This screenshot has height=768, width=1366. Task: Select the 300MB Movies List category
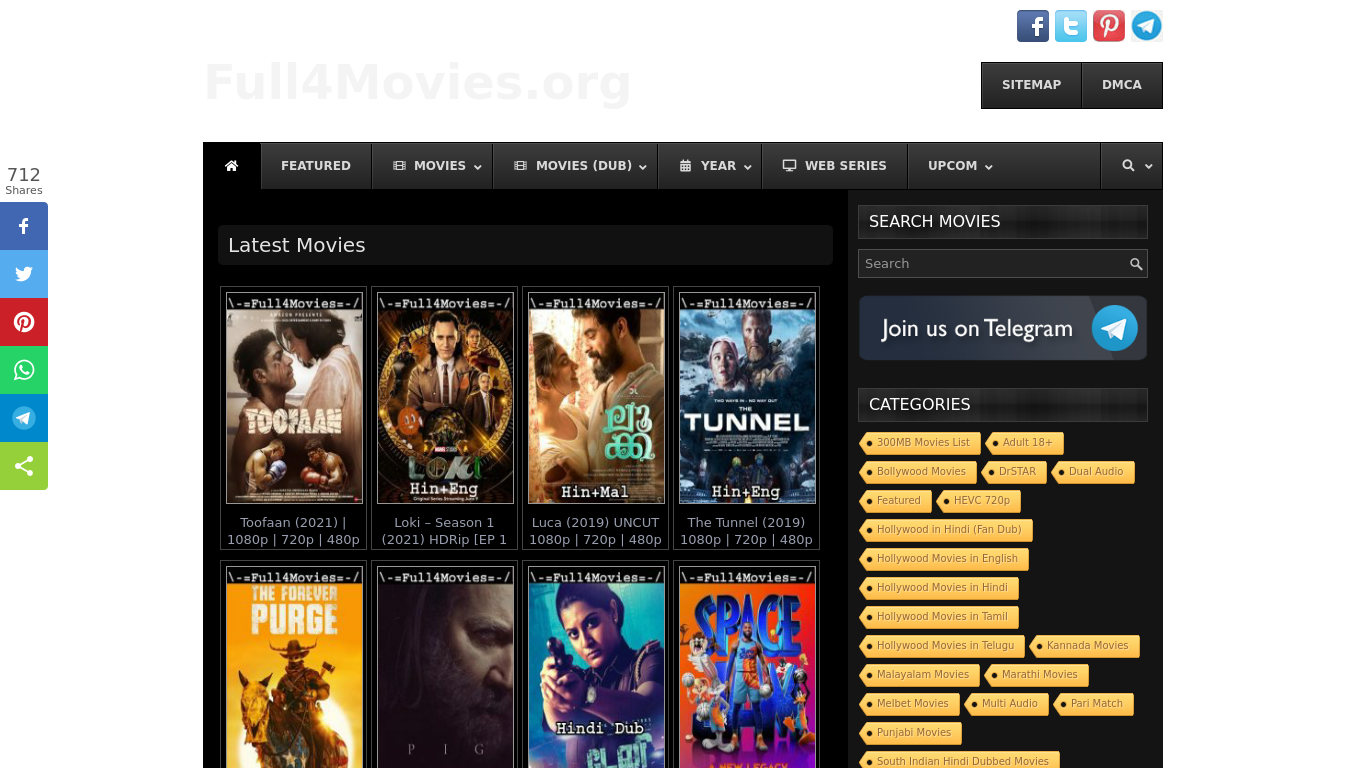919,443
